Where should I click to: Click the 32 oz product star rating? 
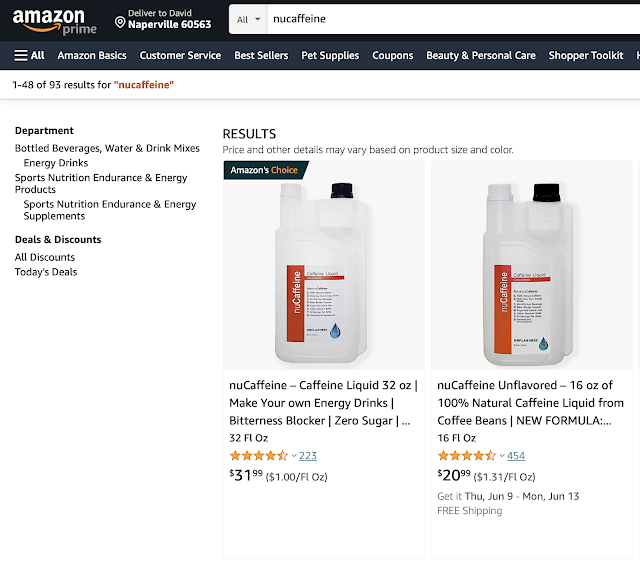tap(258, 456)
